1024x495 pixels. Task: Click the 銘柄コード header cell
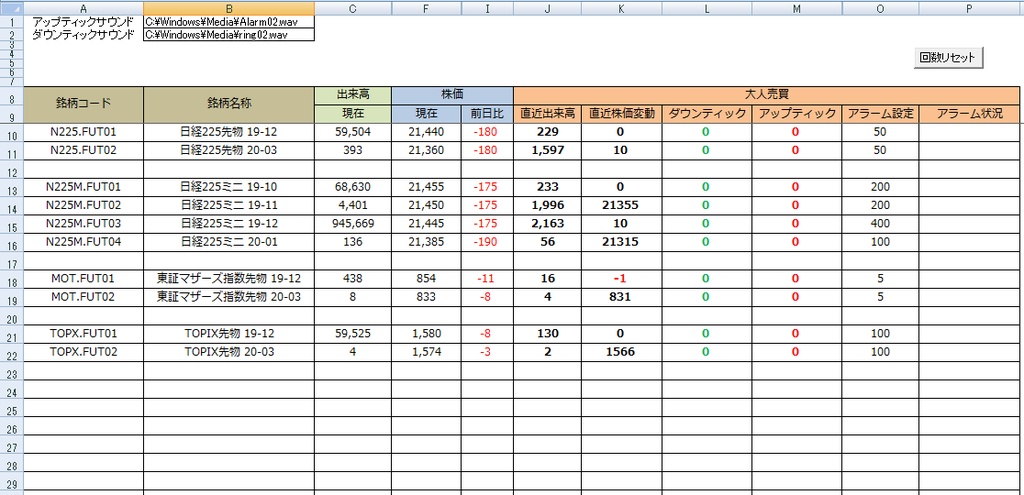[x=84, y=104]
